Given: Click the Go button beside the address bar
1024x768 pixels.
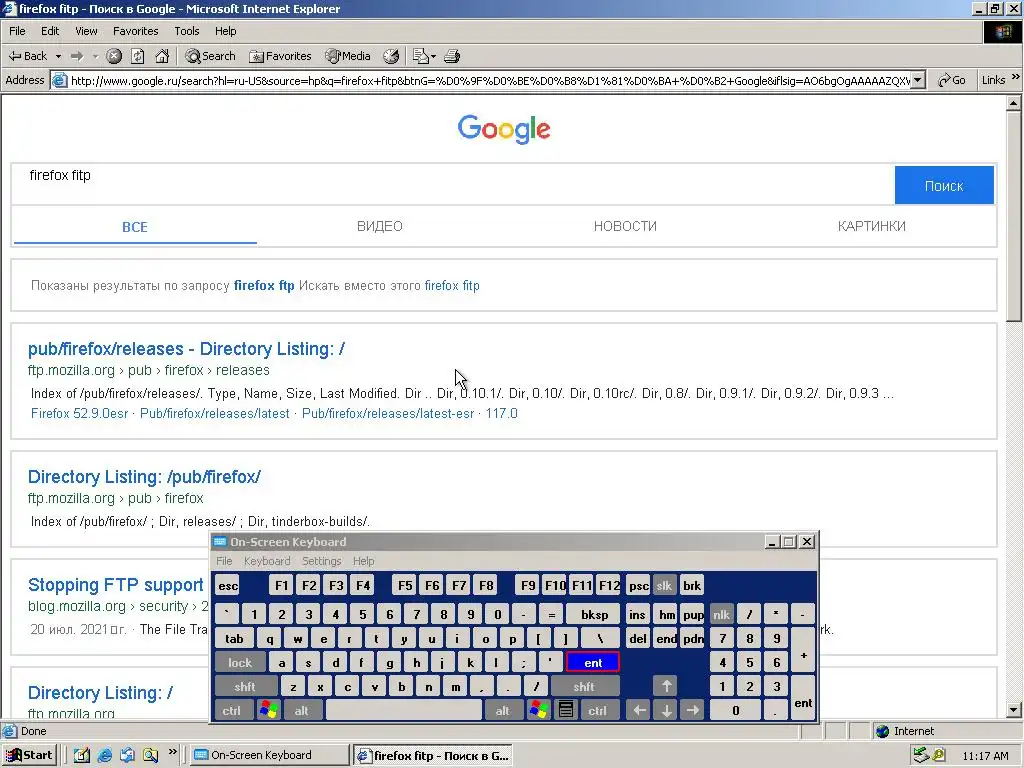Looking at the screenshot, I should (x=952, y=80).
